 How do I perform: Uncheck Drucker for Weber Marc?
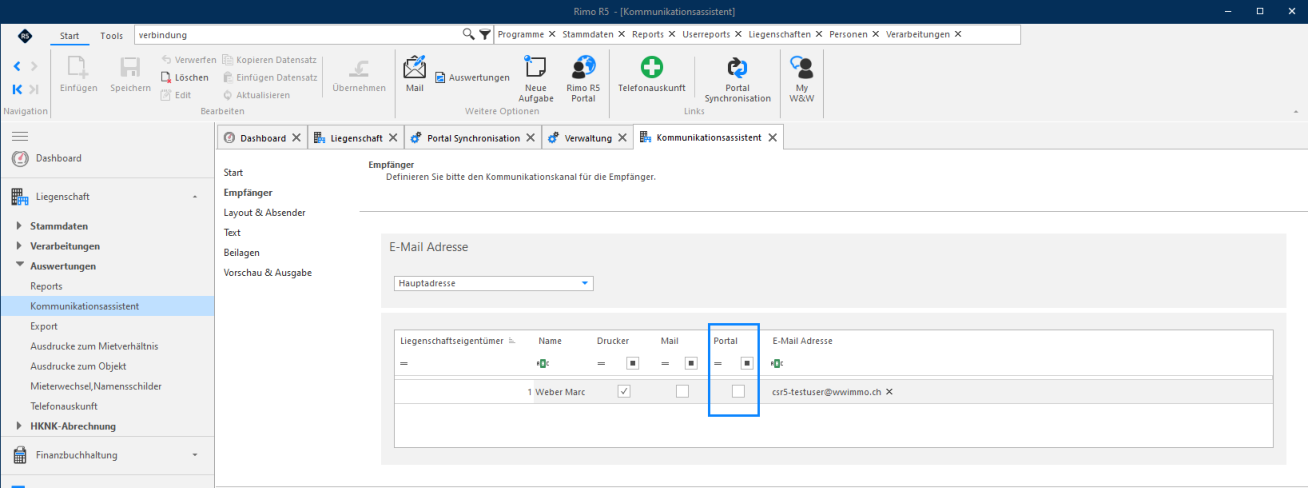click(x=625, y=392)
